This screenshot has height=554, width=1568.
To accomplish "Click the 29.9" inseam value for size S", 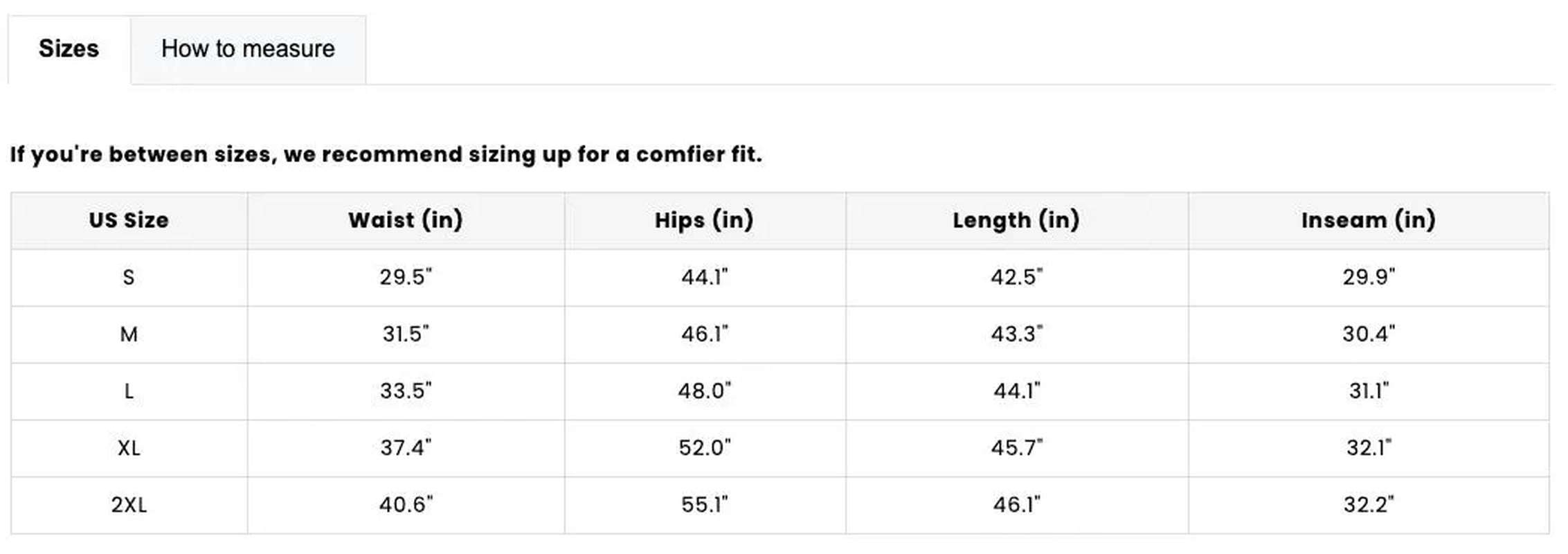I will (1369, 278).
